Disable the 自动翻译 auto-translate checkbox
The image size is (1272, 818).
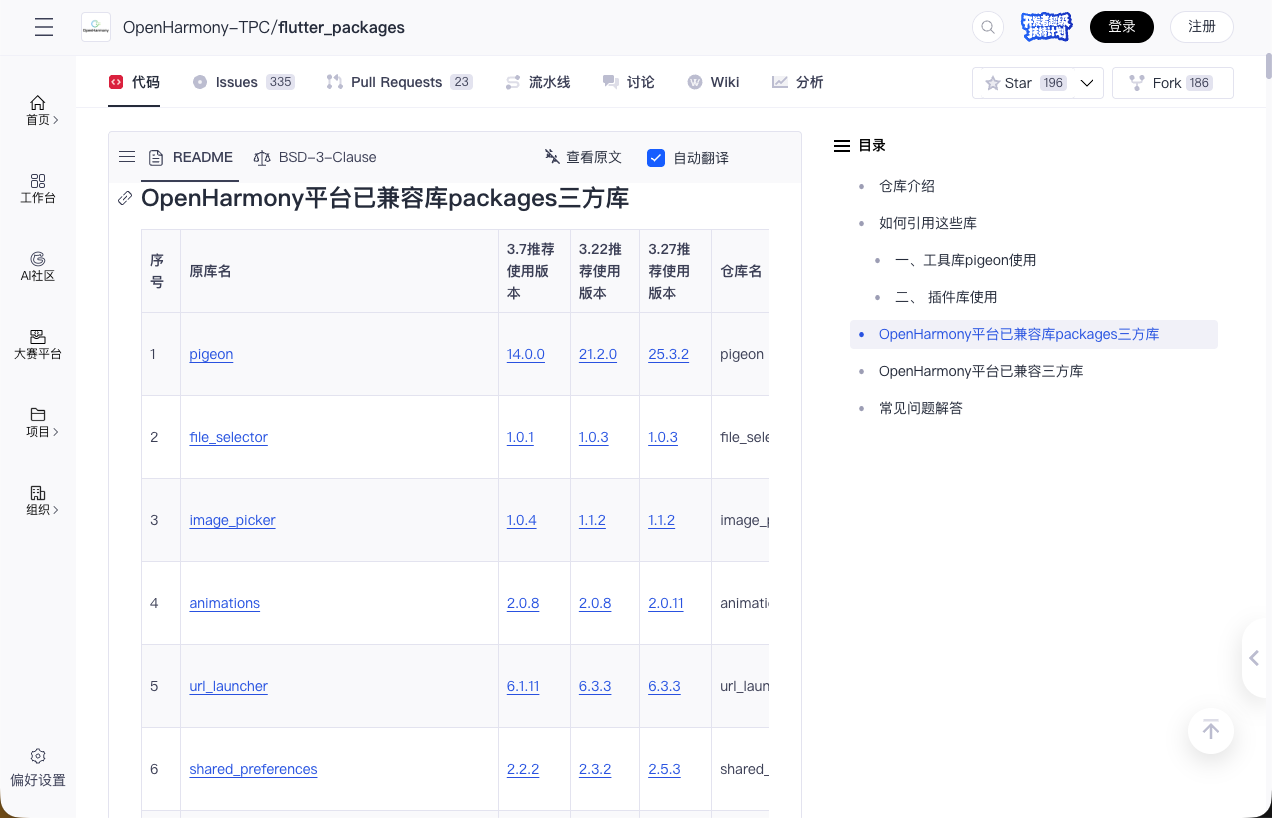click(x=656, y=157)
